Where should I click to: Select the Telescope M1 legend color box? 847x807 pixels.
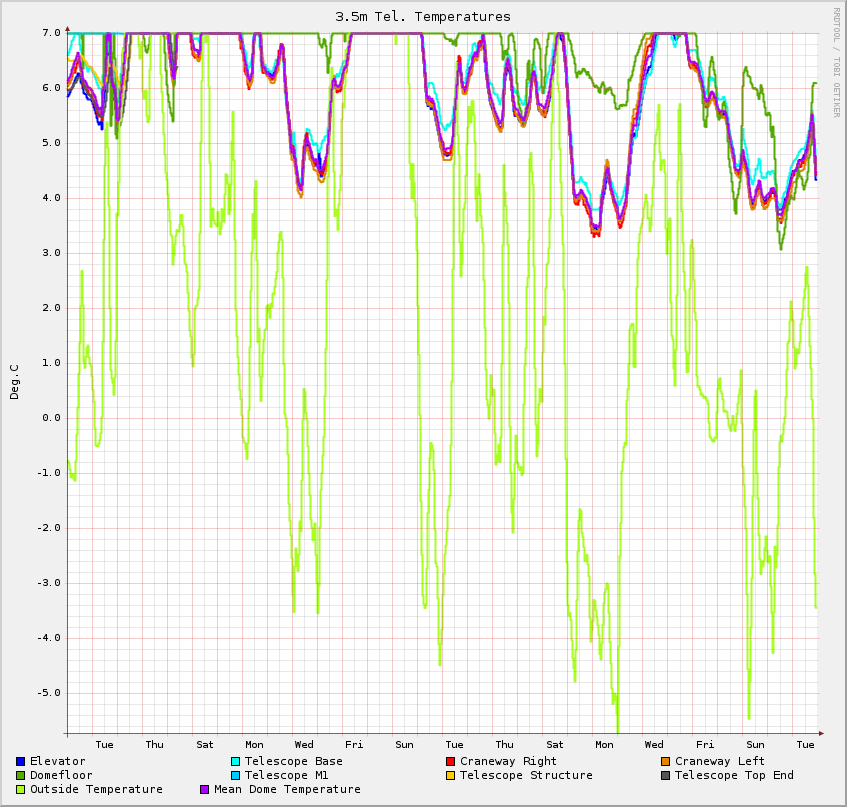236,776
